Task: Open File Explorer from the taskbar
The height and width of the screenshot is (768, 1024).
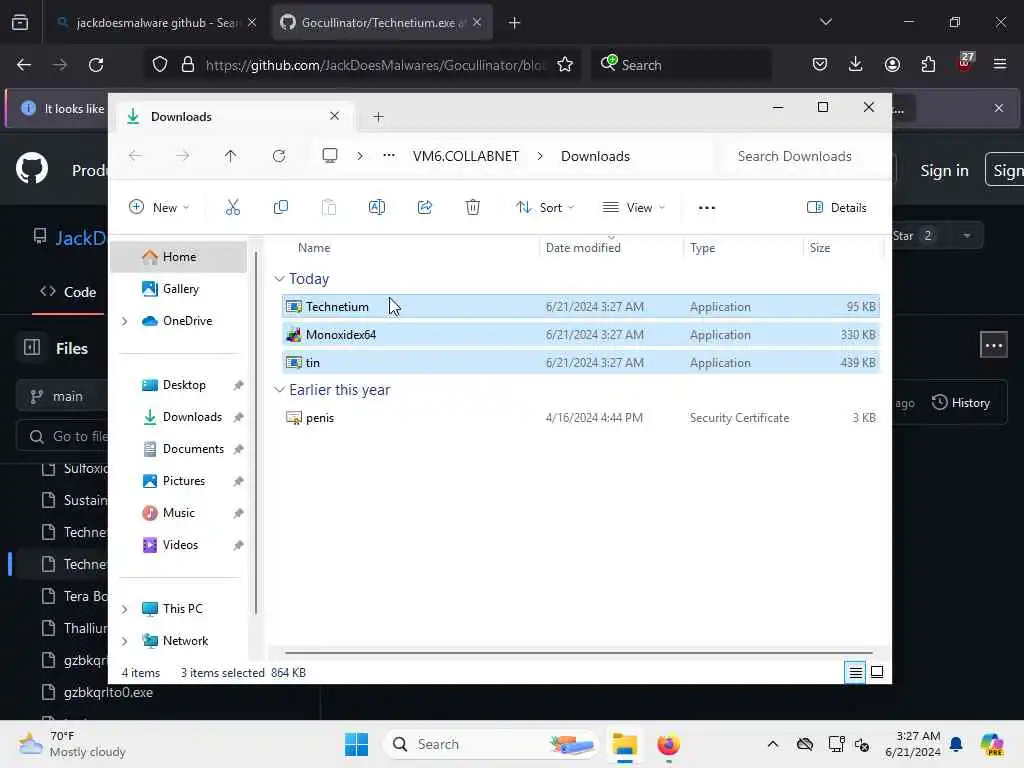Action: pyautogui.click(x=624, y=744)
